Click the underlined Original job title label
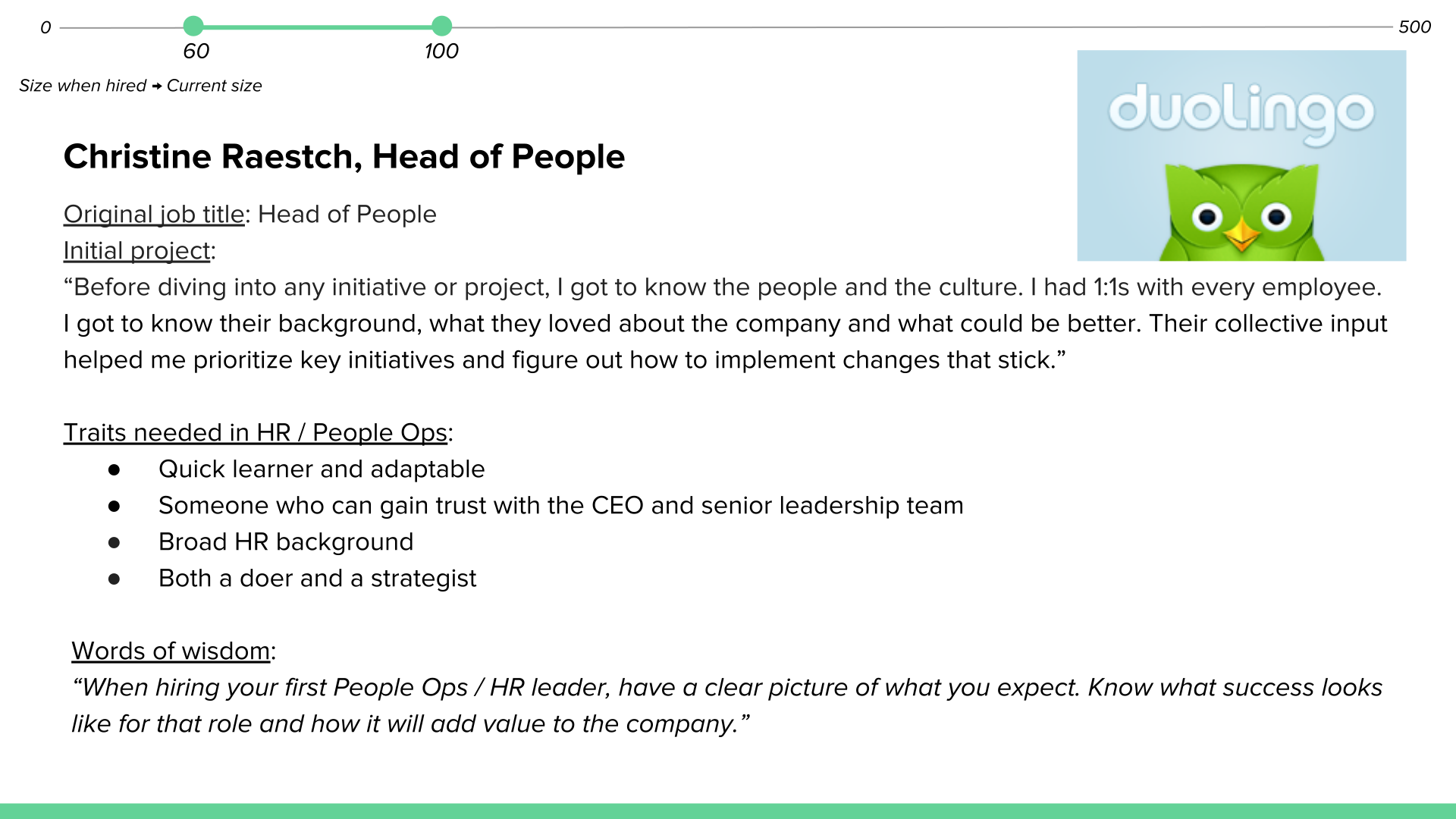 [x=154, y=214]
